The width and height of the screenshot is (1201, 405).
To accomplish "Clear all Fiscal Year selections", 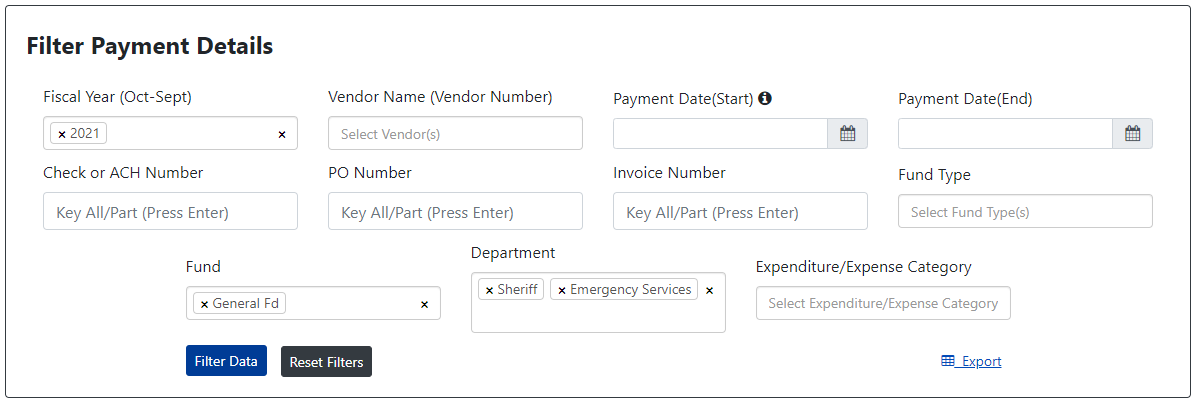I will click(281, 134).
